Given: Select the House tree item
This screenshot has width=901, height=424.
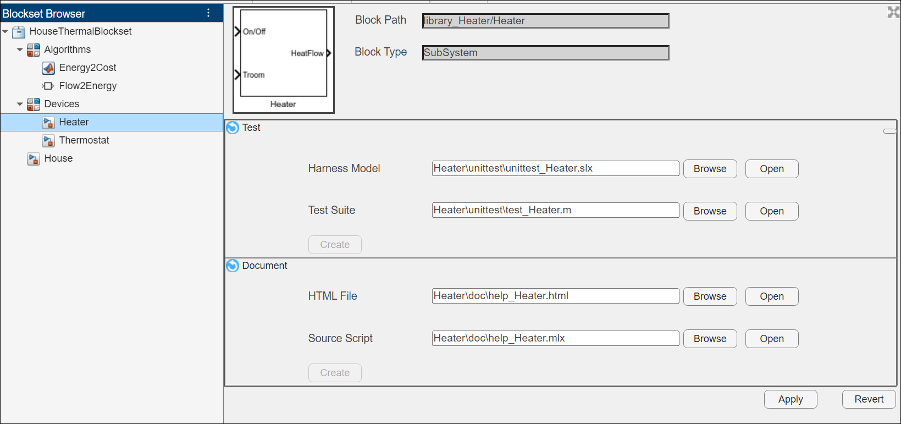Looking at the screenshot, I should click(58, 159).
